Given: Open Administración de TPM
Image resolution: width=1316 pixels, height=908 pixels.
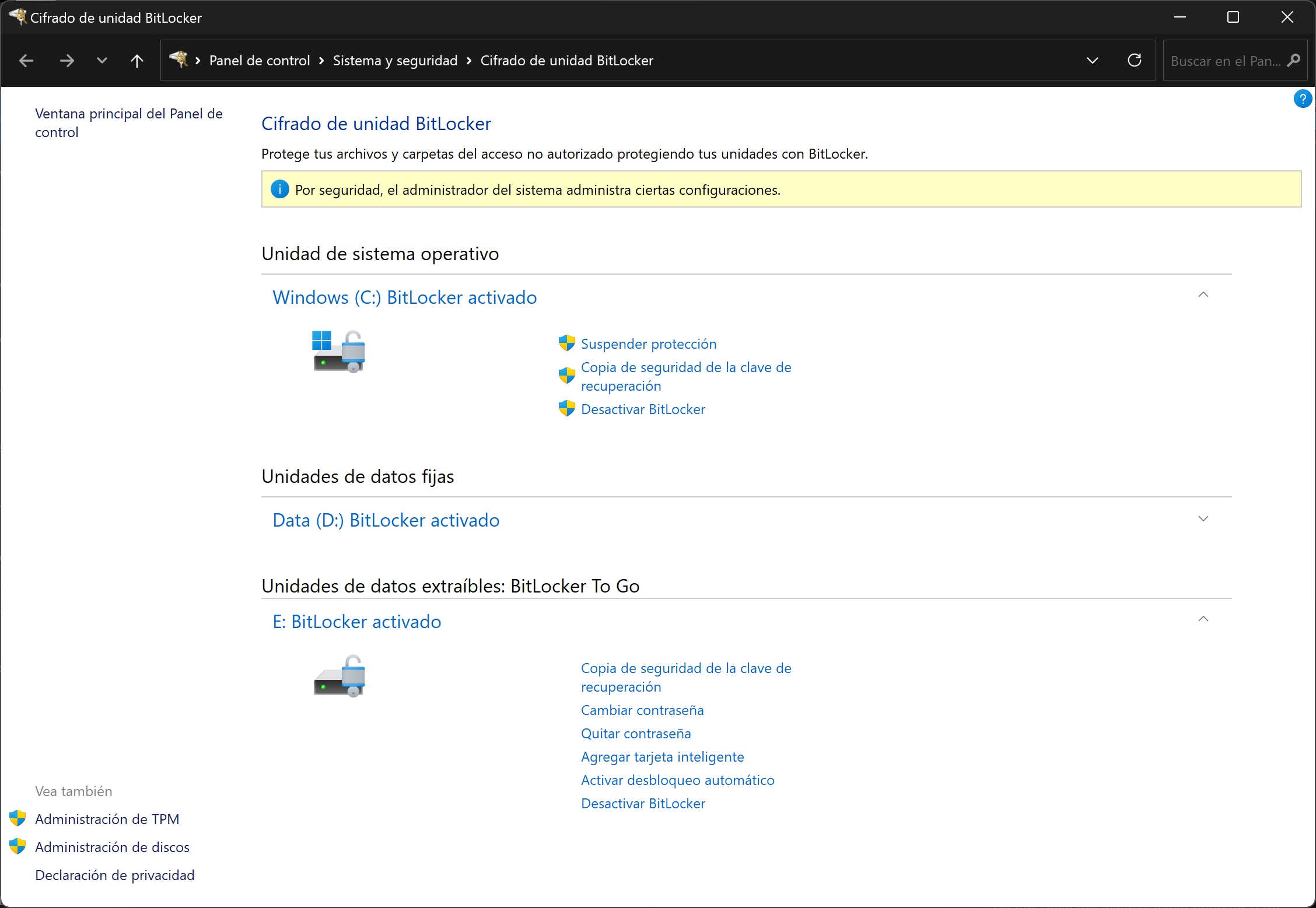Looking at the screenshot, I should [107, 819].
